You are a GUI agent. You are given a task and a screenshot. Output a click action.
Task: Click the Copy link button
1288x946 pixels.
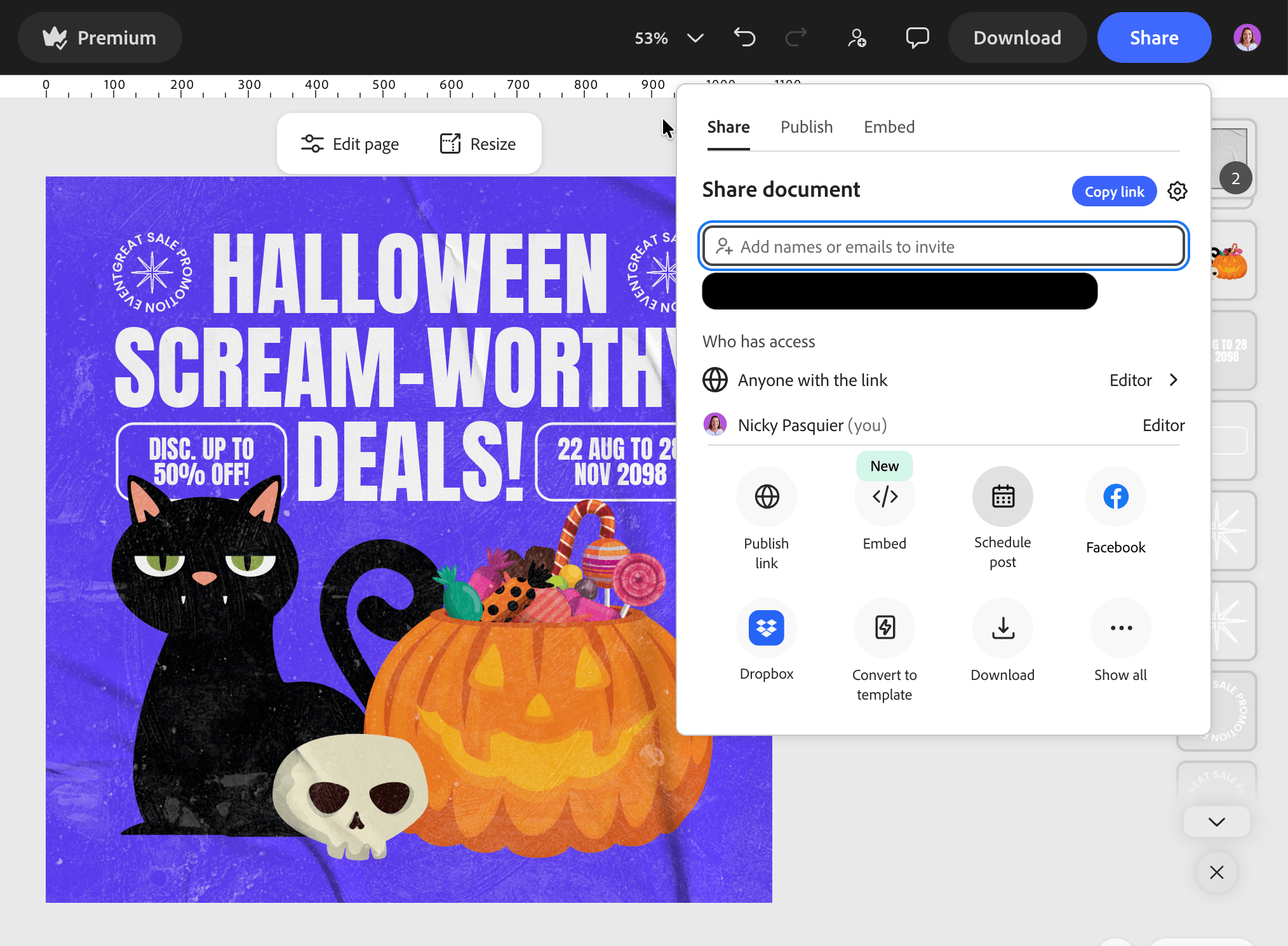click(x=1114, y=191)
